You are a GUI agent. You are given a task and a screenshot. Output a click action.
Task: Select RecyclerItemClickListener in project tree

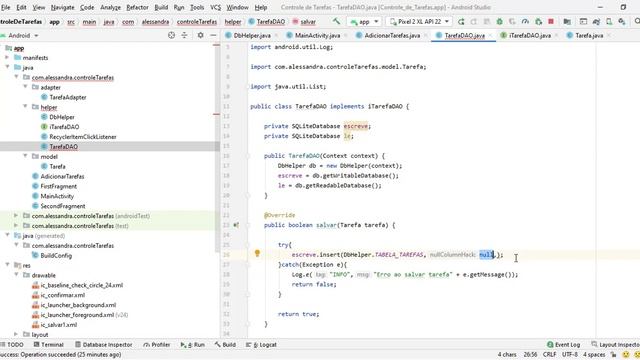[x=83, y=137]
